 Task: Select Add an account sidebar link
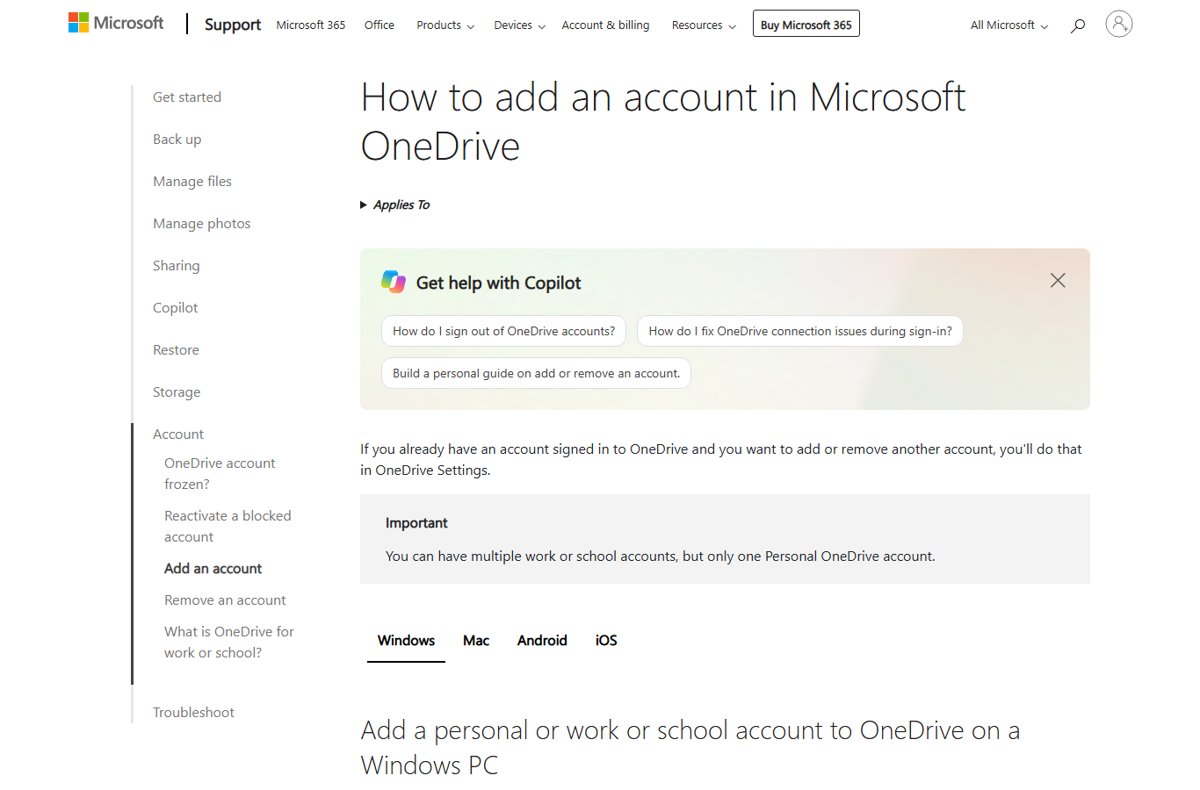[213, 568]
